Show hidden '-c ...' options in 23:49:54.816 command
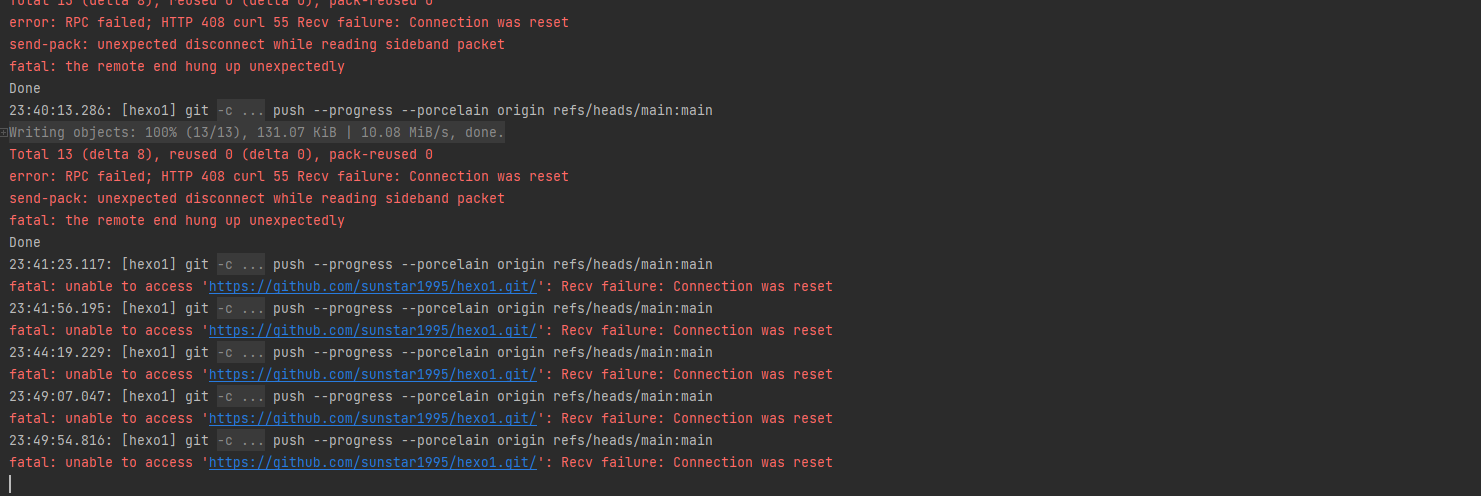This screenshot has height=496, width=1481. point(241,441)
